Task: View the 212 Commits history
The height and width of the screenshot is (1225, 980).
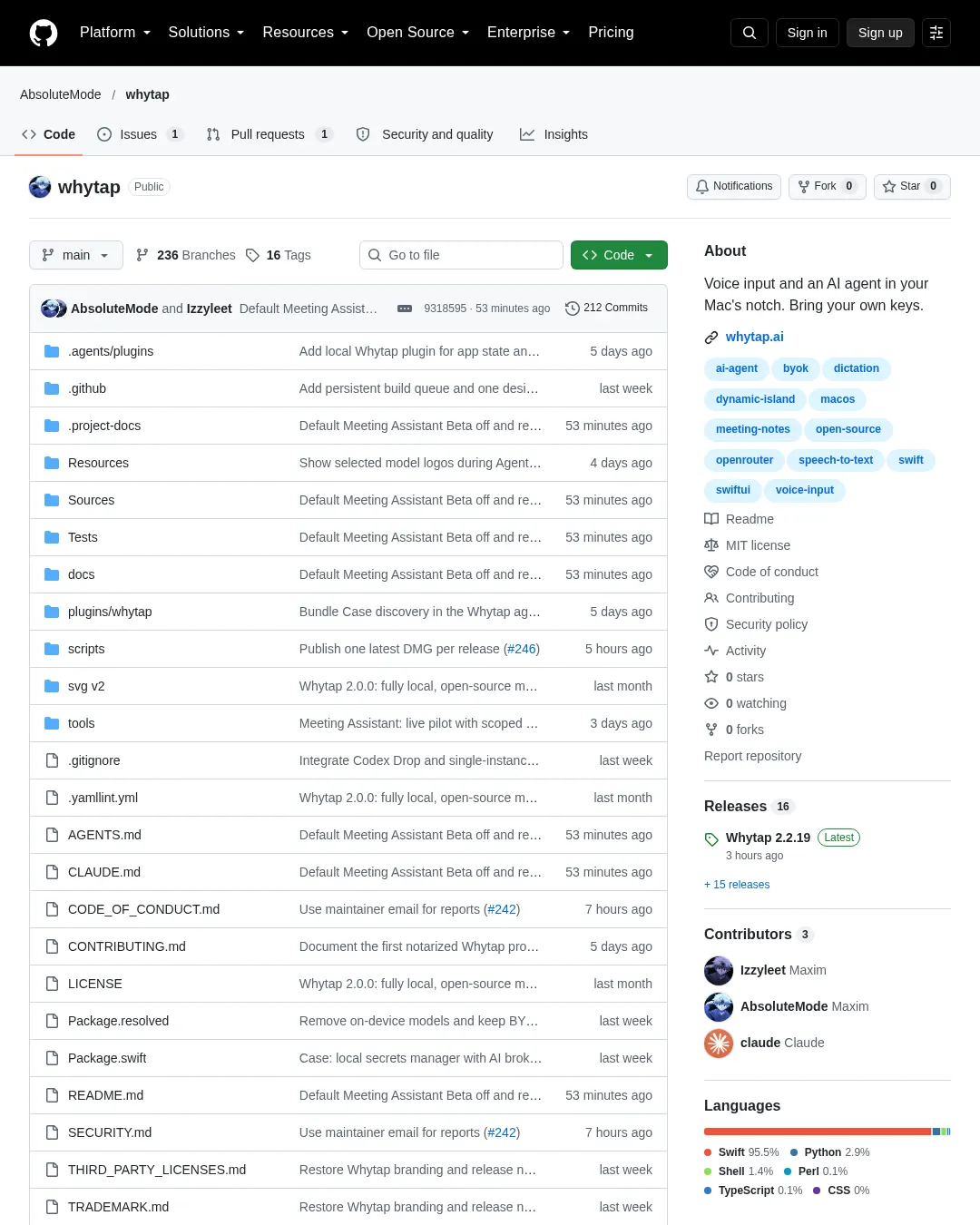Action: (606, 309)
